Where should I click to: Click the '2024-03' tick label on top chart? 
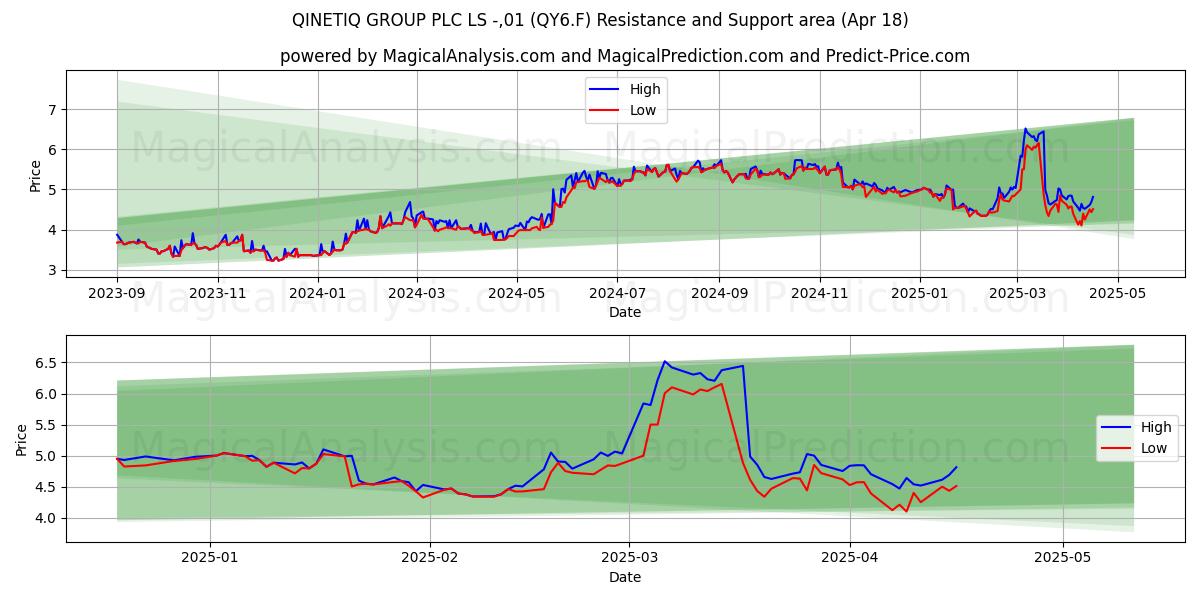(416, 293)
